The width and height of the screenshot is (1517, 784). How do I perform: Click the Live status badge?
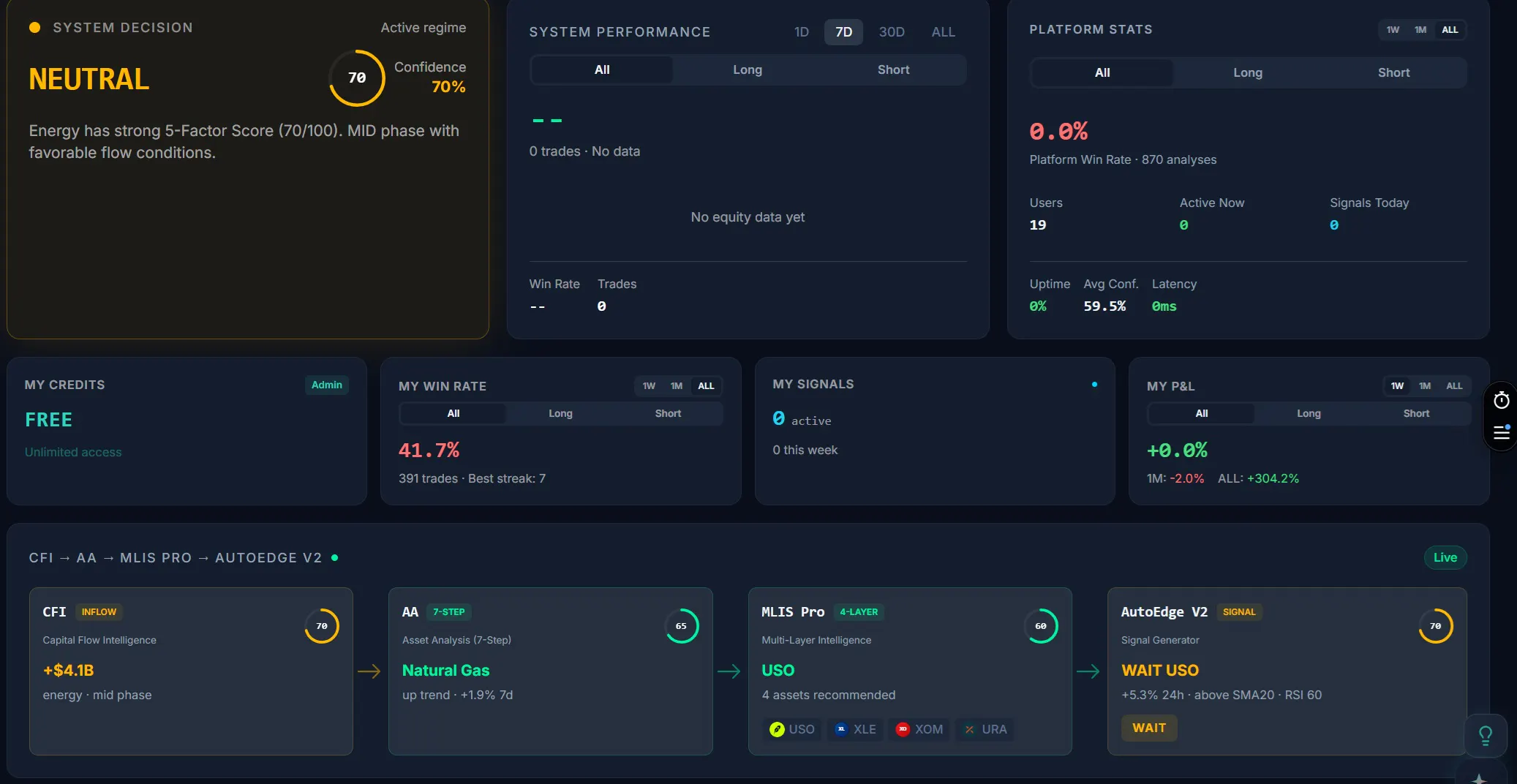(1445, 558)
